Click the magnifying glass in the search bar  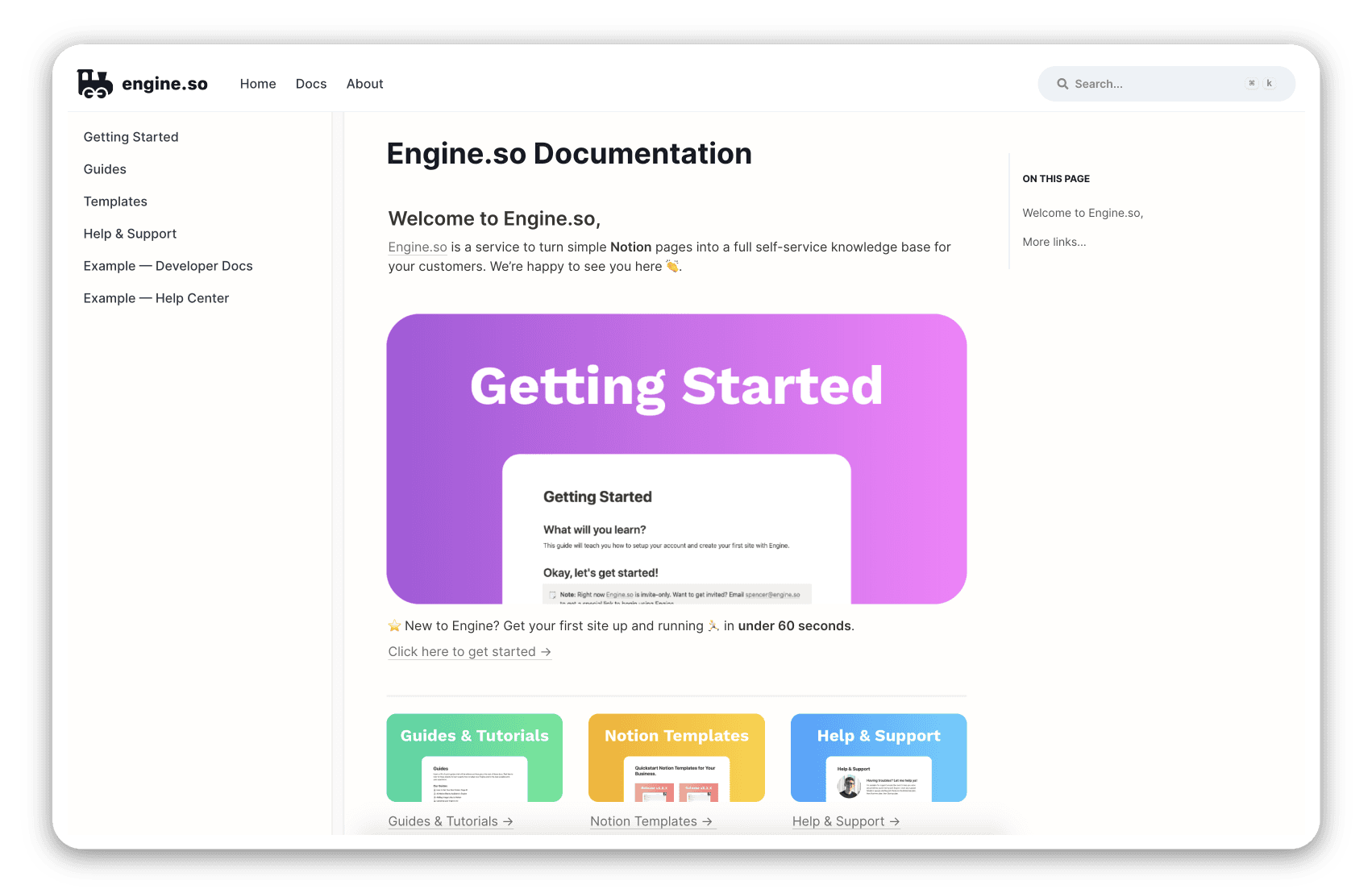coord(1063,84)
